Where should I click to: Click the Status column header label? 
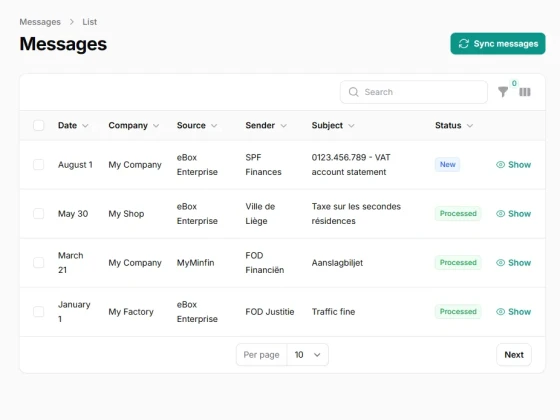coord(448,125)
